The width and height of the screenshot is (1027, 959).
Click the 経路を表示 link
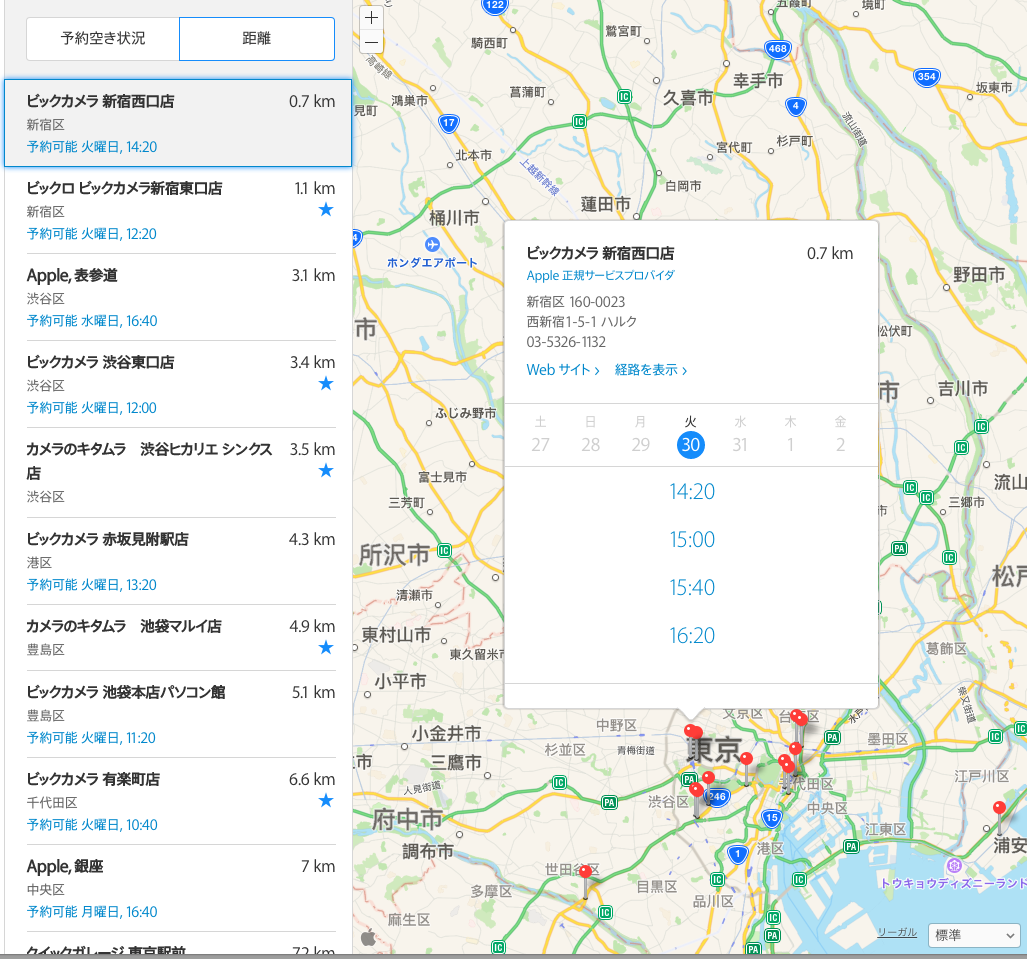tap(650, 370)
